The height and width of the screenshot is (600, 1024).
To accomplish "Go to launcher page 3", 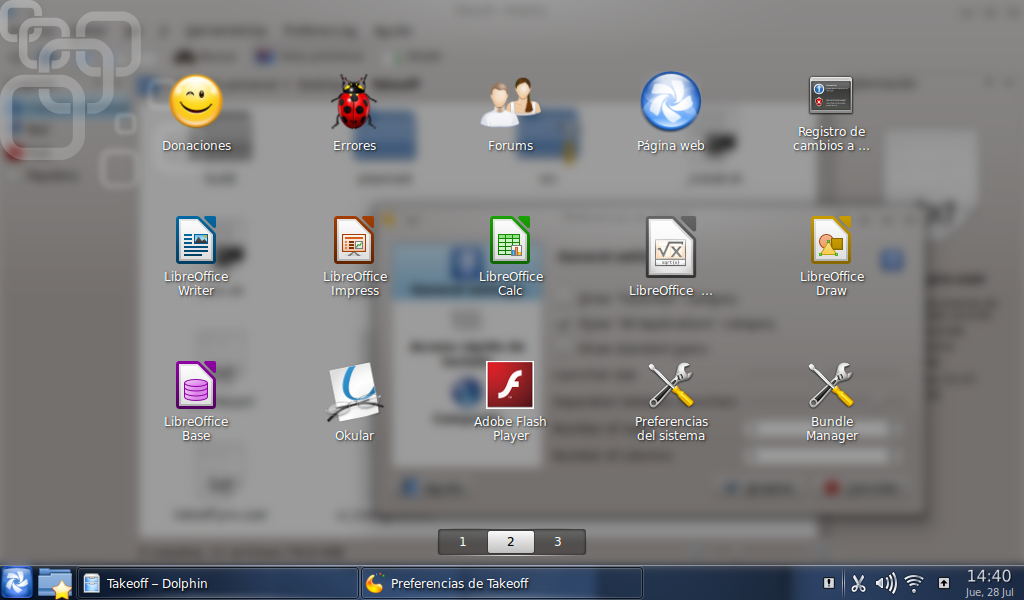I will [558, 542].
